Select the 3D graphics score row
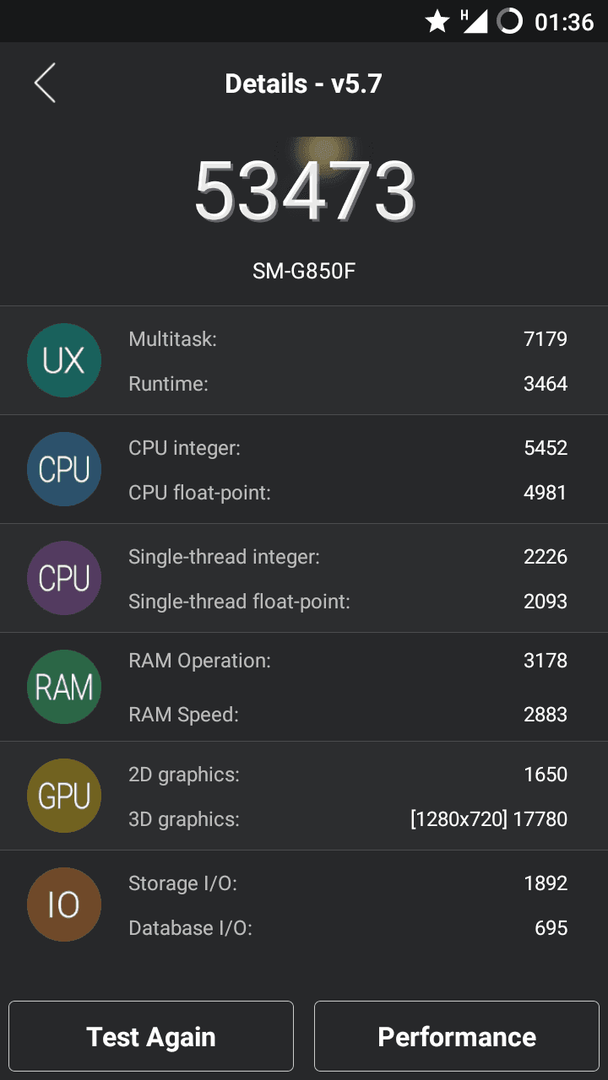This screenshot has width=608, height=1080. click(348, 819)
